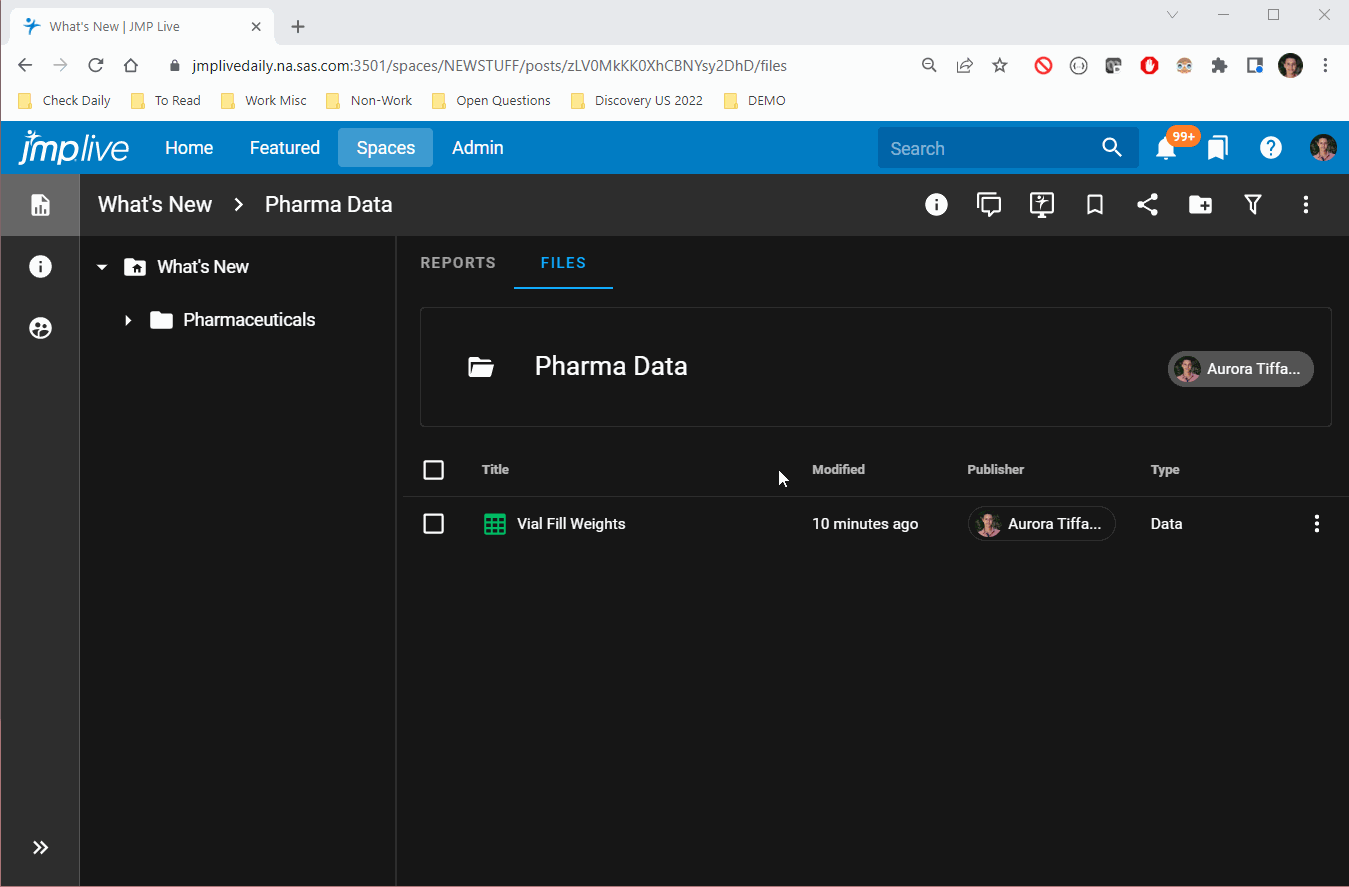Click the share icon
The height and width of the screenshot is (887, 1349).
tap(1148, 205)
